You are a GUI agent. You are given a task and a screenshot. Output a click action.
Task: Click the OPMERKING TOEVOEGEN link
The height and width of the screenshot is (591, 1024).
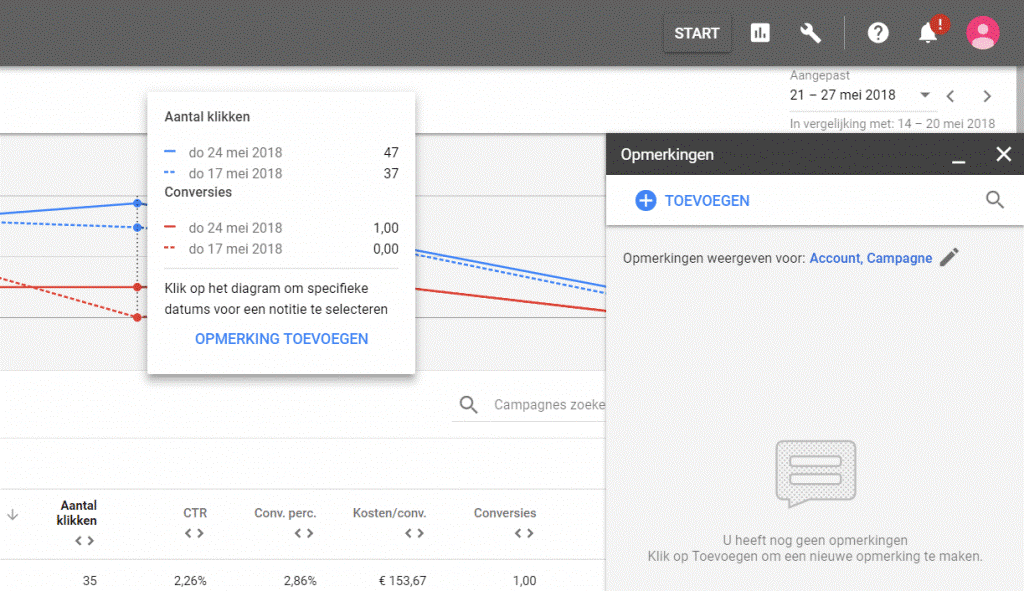(x=281, y=339)
